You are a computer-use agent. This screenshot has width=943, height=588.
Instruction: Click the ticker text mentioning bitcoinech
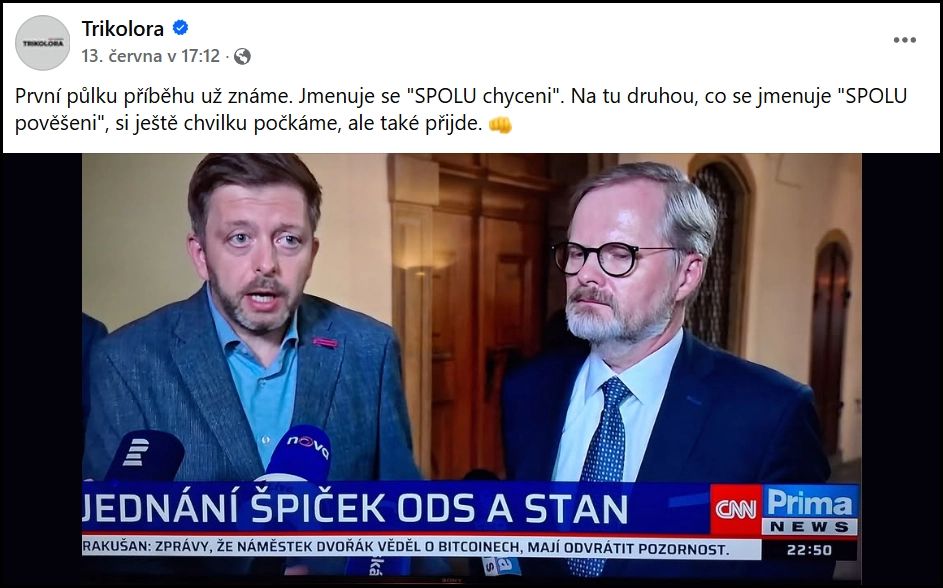pos(406,548)
